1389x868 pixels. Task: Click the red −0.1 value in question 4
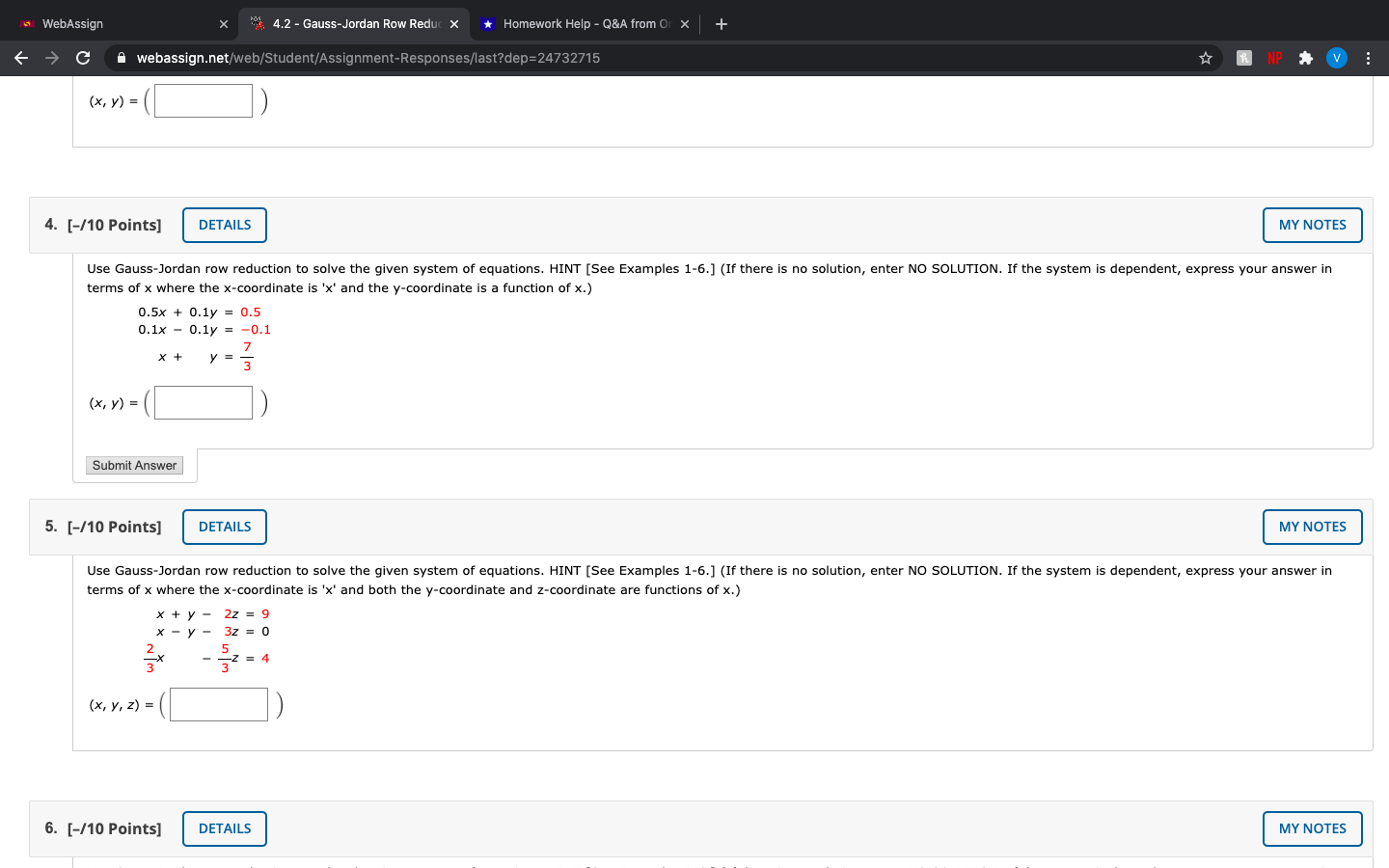coord(256,330)
